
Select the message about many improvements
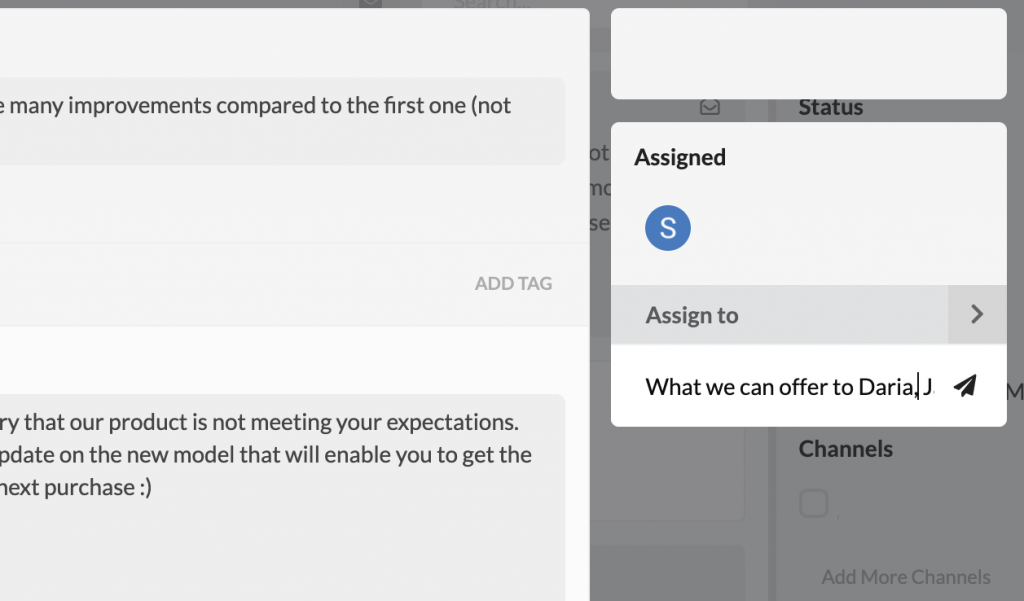pyautogui.click(x=282, y=122)
